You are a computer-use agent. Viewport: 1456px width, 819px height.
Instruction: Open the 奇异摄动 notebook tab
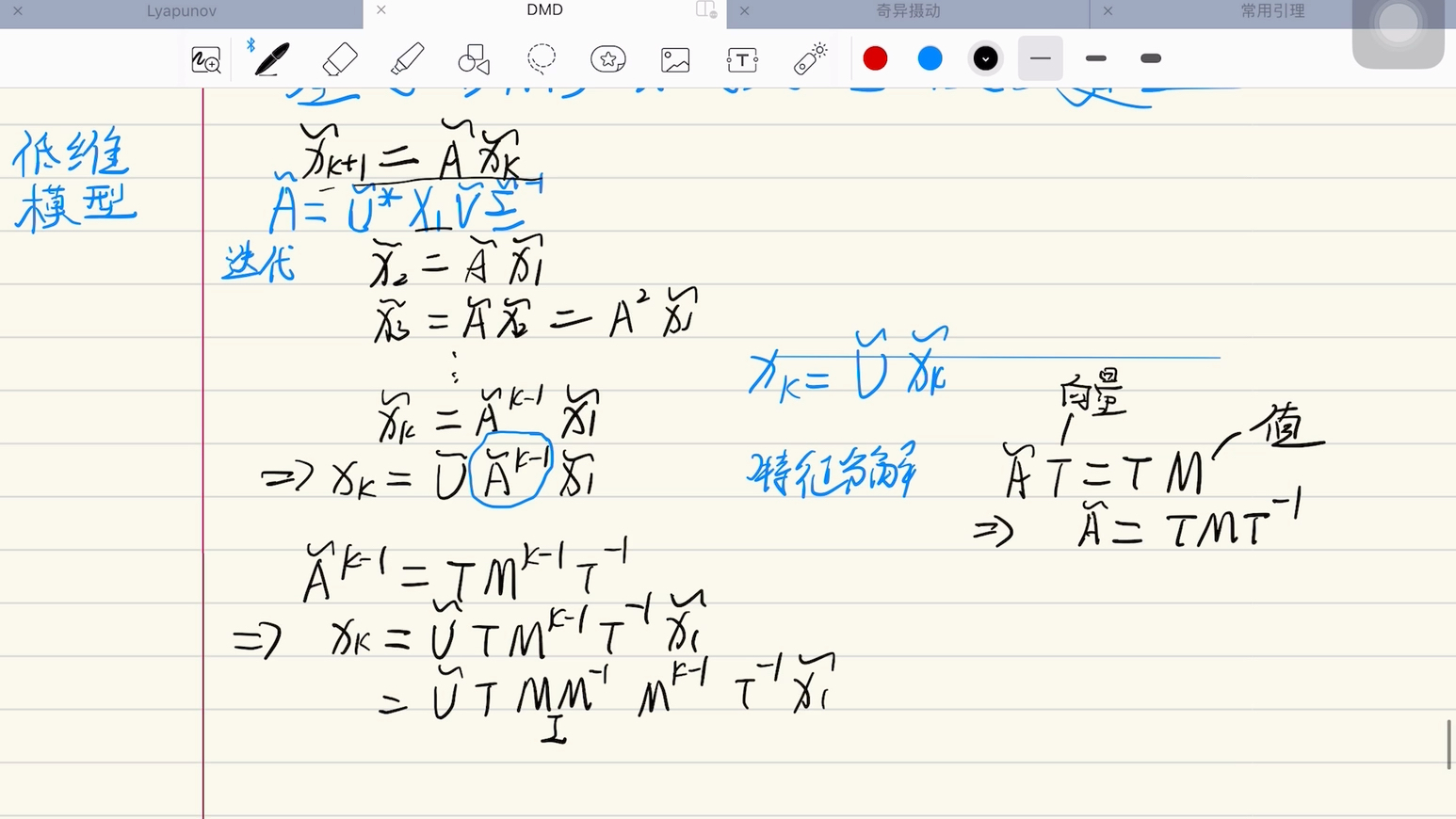coord(907,11)
